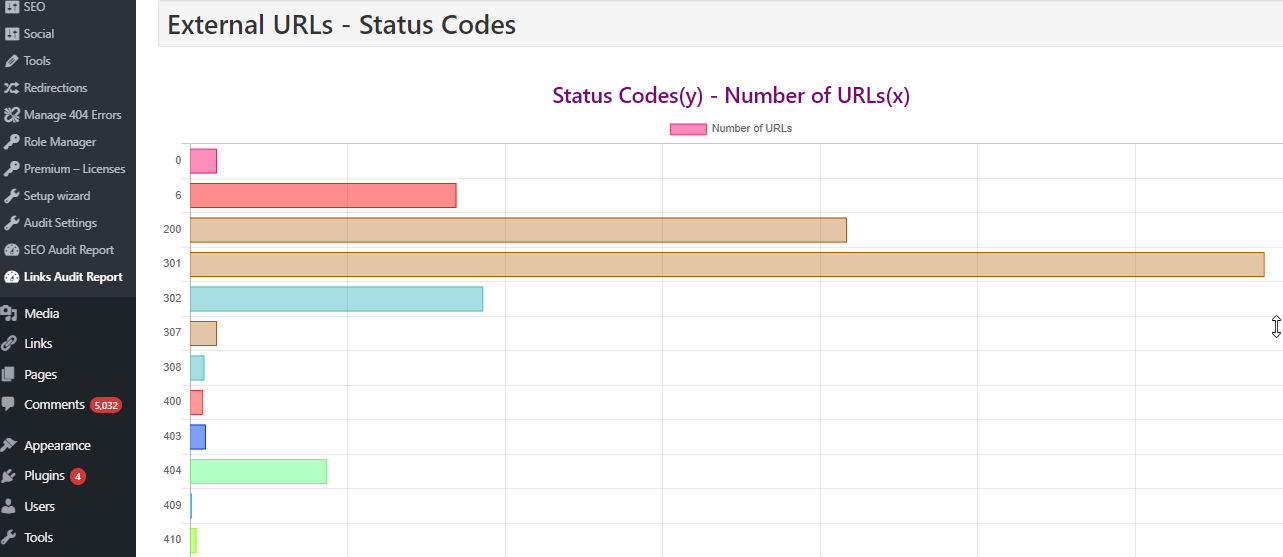Click the gauge icon beside Links Audit Report

(12, 277)
